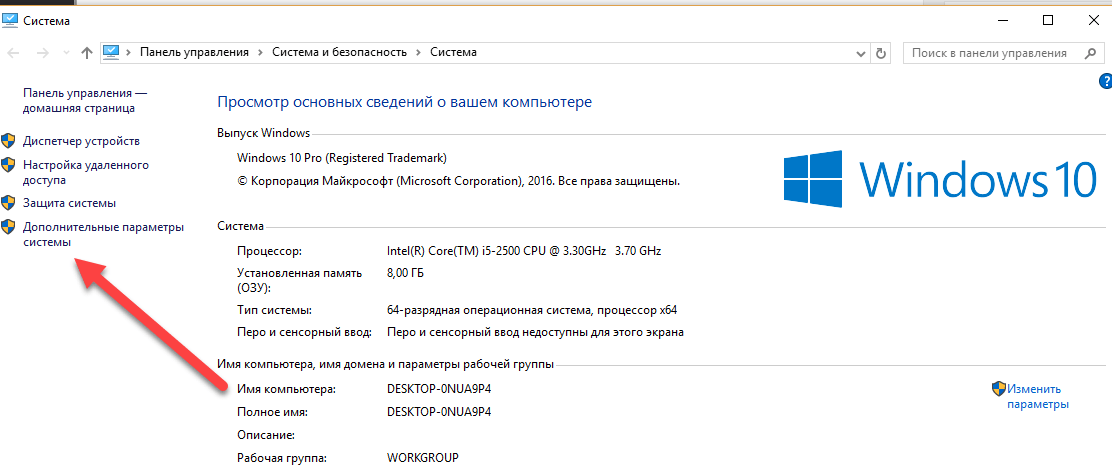Minimize the Система window

1001,21
